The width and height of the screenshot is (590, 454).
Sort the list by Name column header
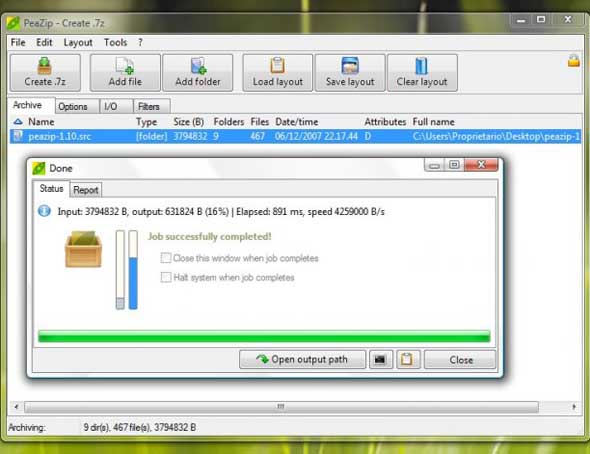(x=41, y=122)
